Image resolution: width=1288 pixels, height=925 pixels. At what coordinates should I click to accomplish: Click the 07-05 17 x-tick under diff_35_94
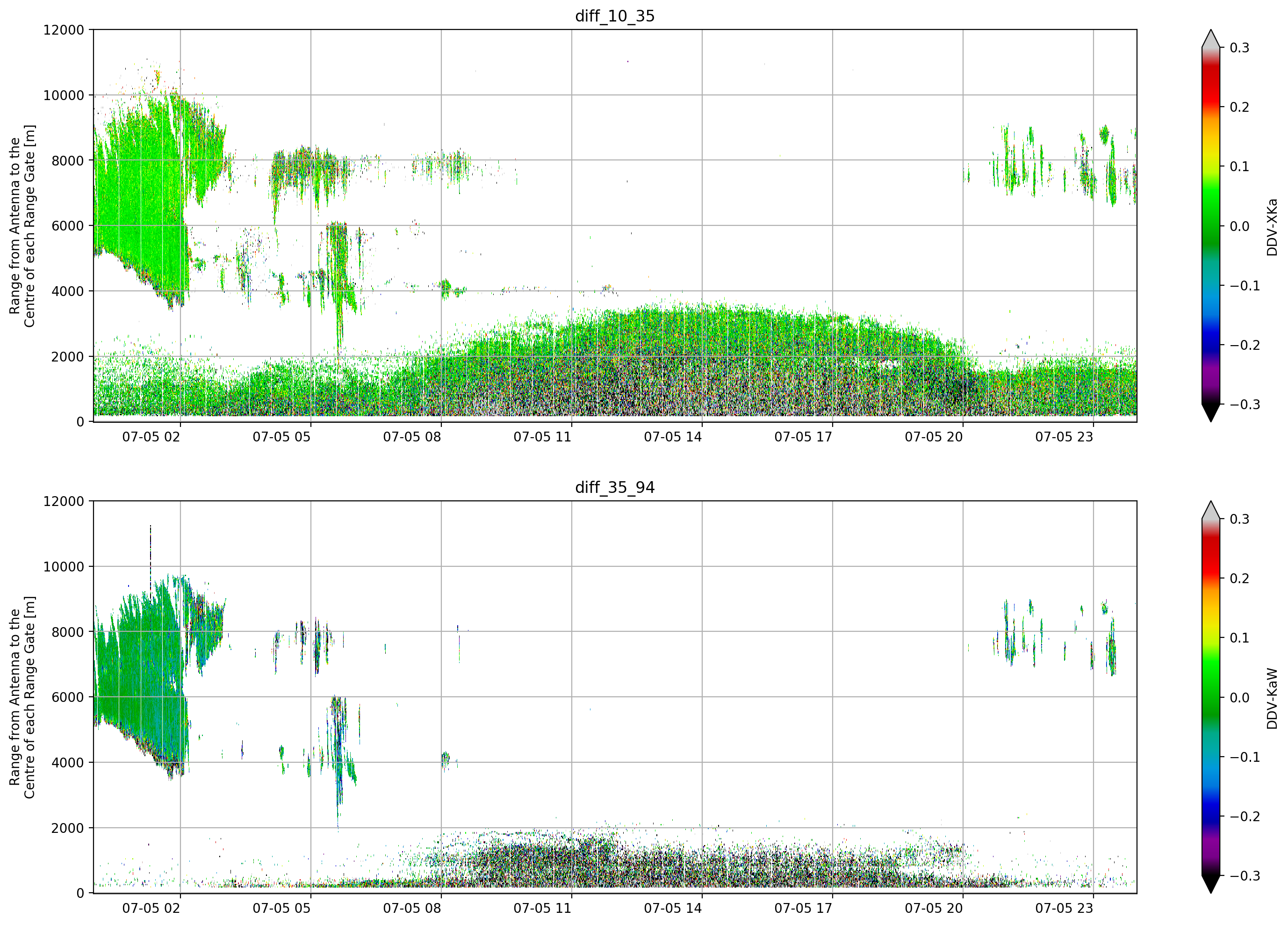point(803,908)
